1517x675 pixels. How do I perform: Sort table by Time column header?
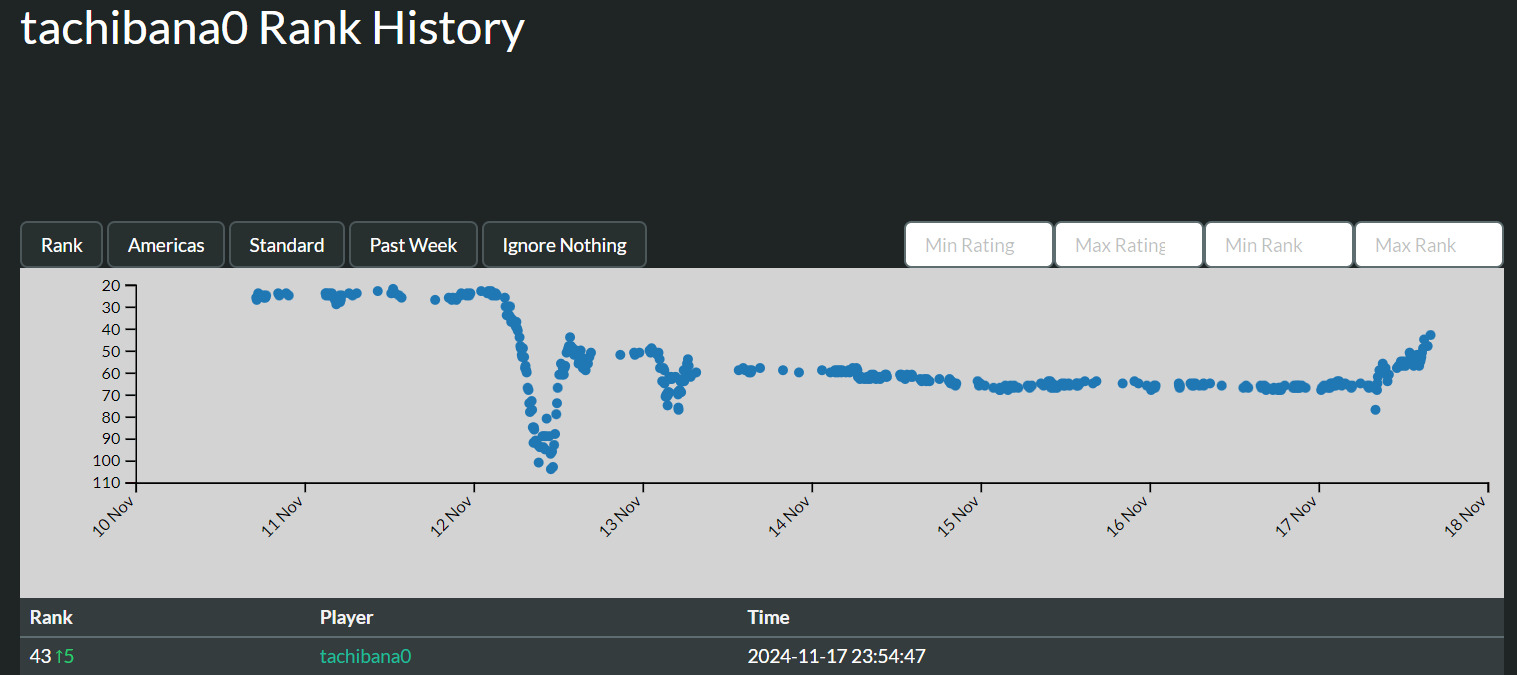point(768,617)
